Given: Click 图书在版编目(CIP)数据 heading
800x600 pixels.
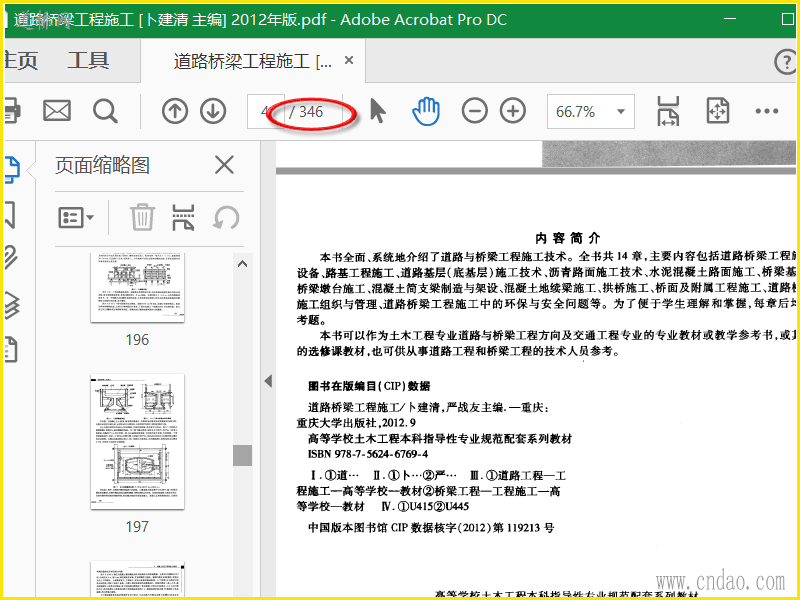Looking at the screenshot, I should [369, 386].
